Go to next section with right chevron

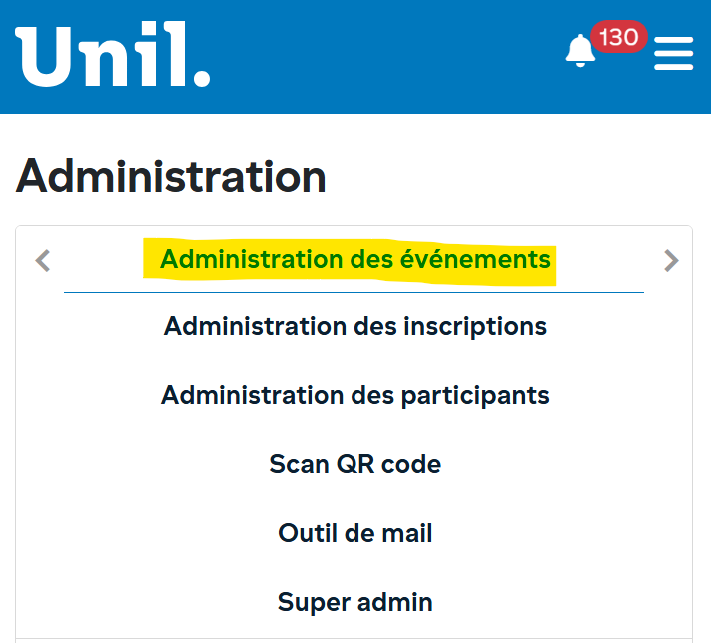tap(671, 261)
